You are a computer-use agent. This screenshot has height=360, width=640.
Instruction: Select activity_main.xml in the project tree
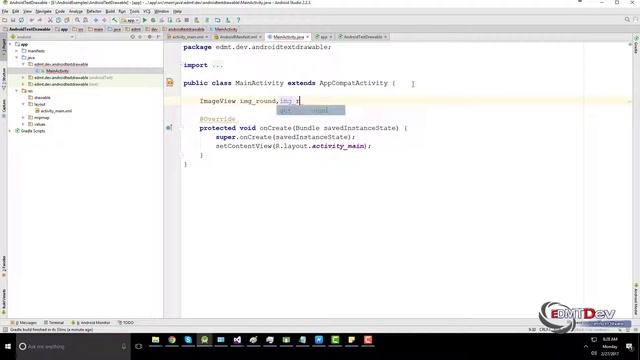[56, 111]
